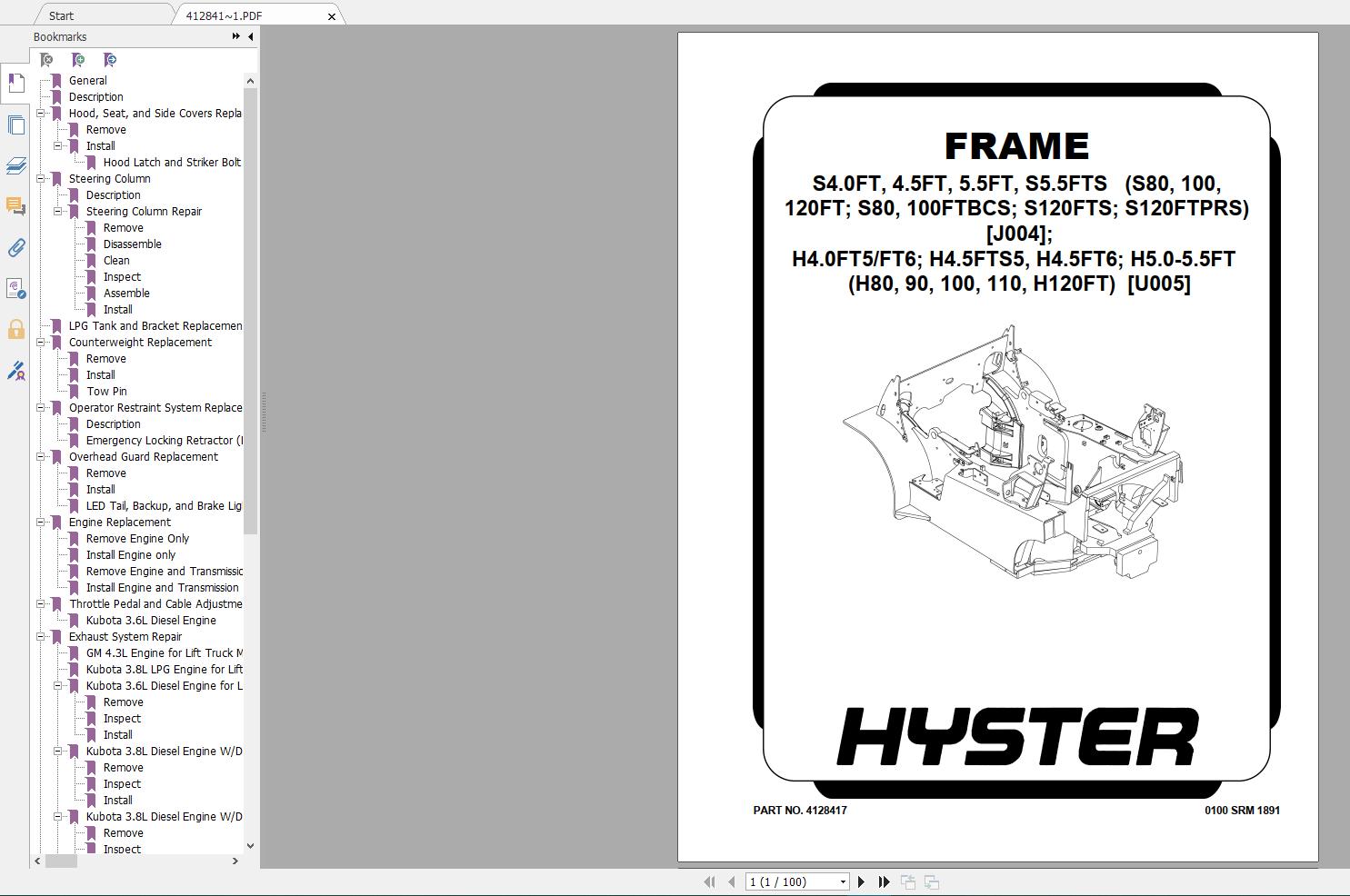Collapse the Bookmarks panel with left-arrow

coord(251,36)
